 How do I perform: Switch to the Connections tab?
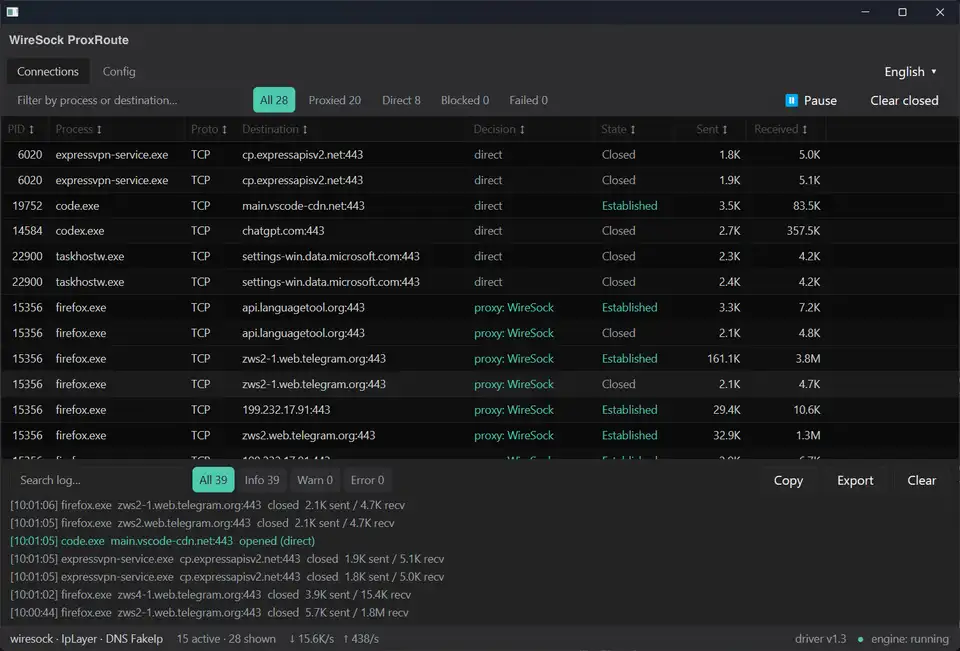(x=48, y=72)
